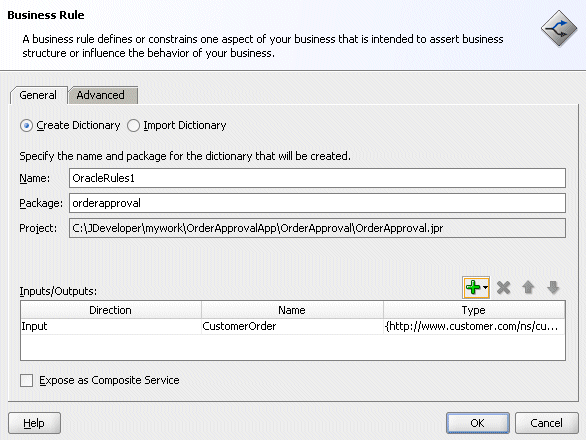The height and width of the screenshot is (440, 586).
Task: Click the Business Rule diamond icon in the header
Action: coord(559,28)
